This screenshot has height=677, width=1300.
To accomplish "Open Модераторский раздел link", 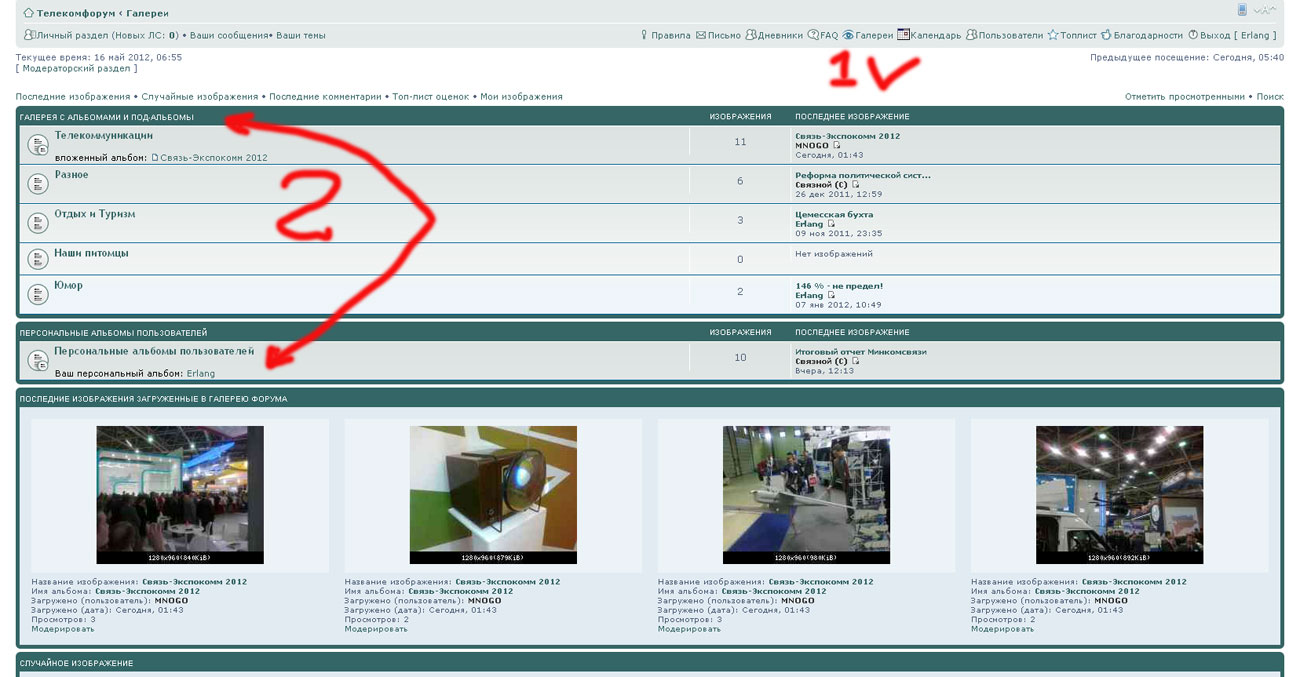I will pyautogui.click(x=77, y=68).
